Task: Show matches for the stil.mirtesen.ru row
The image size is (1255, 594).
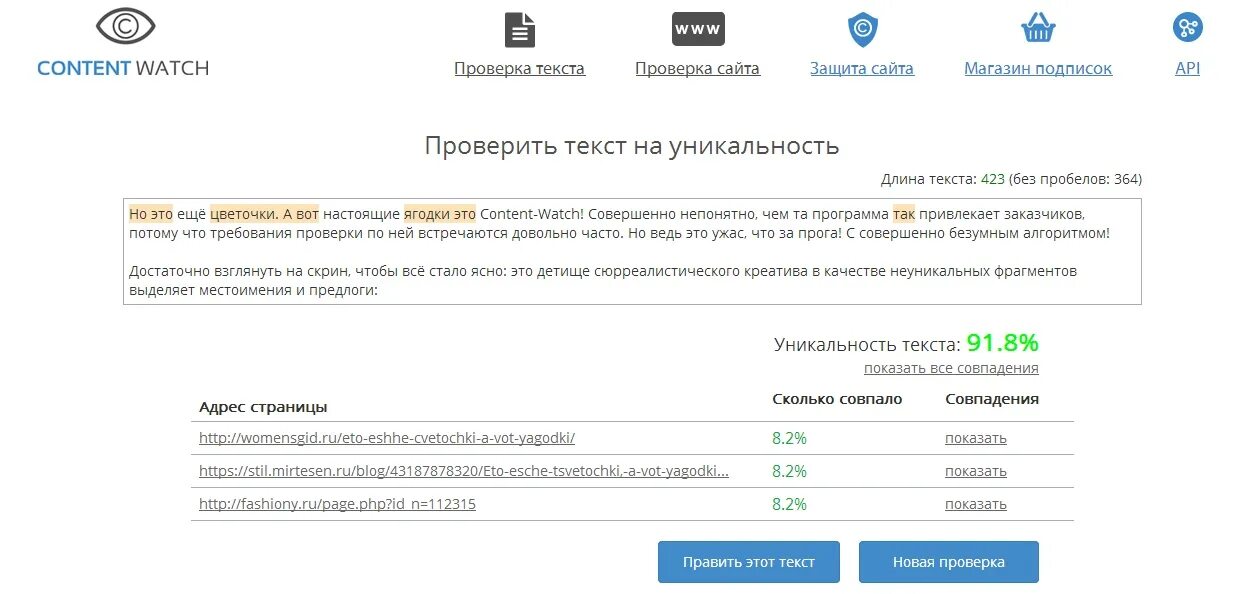Action: point(976,471)
